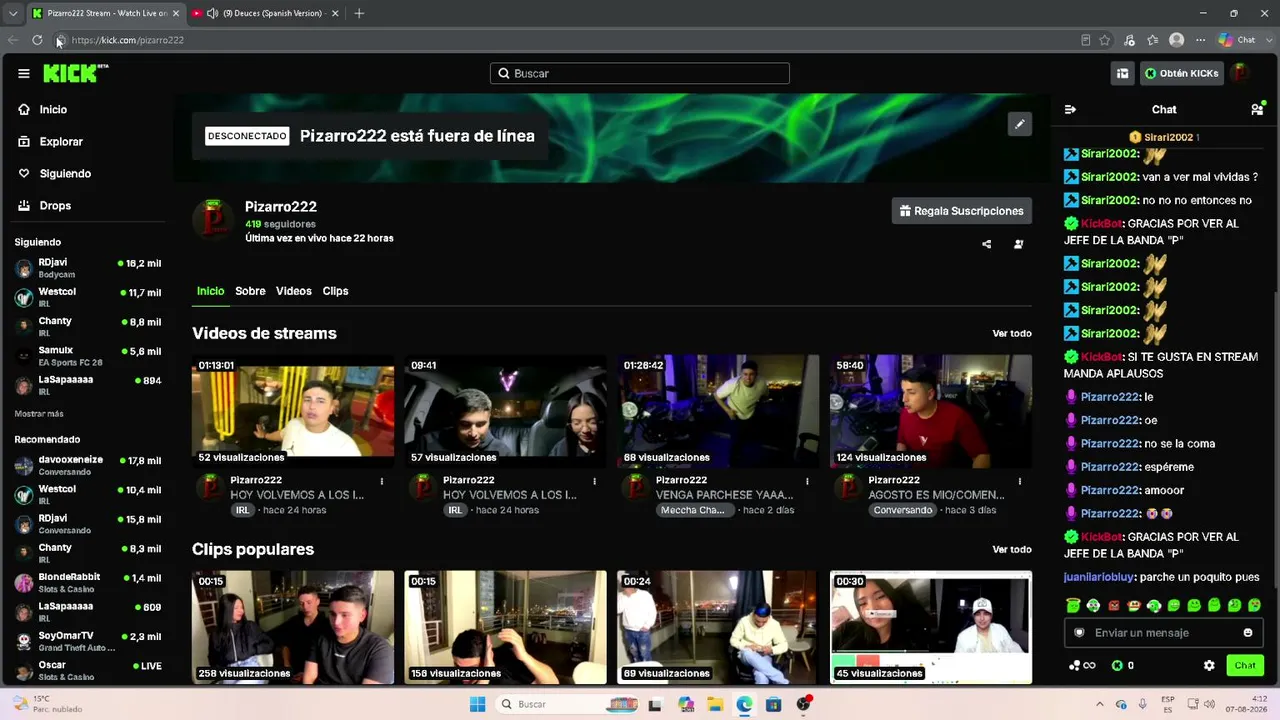Open davooxeneize in Recomendado list

(88, 465)
